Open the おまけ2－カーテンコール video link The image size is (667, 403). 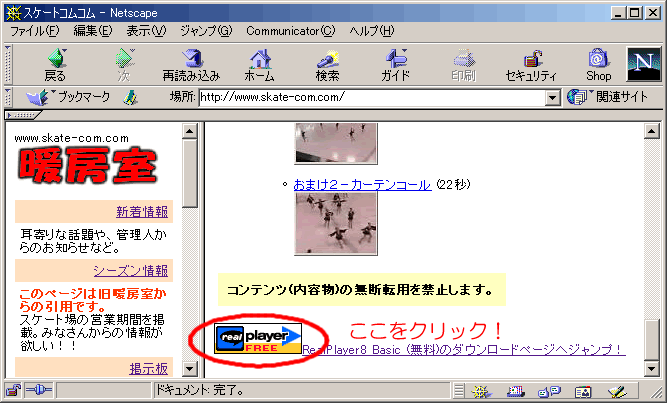(362, 185)
